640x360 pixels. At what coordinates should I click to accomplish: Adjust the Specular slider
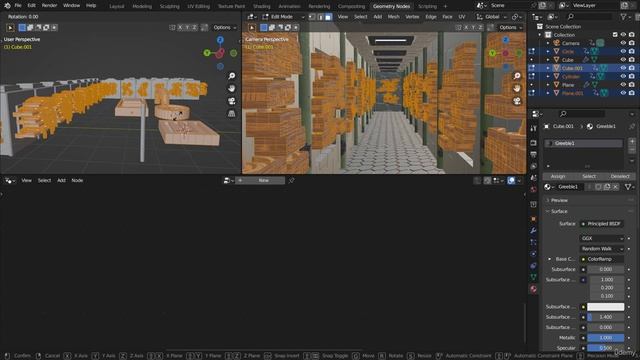(x=605, y=348)
